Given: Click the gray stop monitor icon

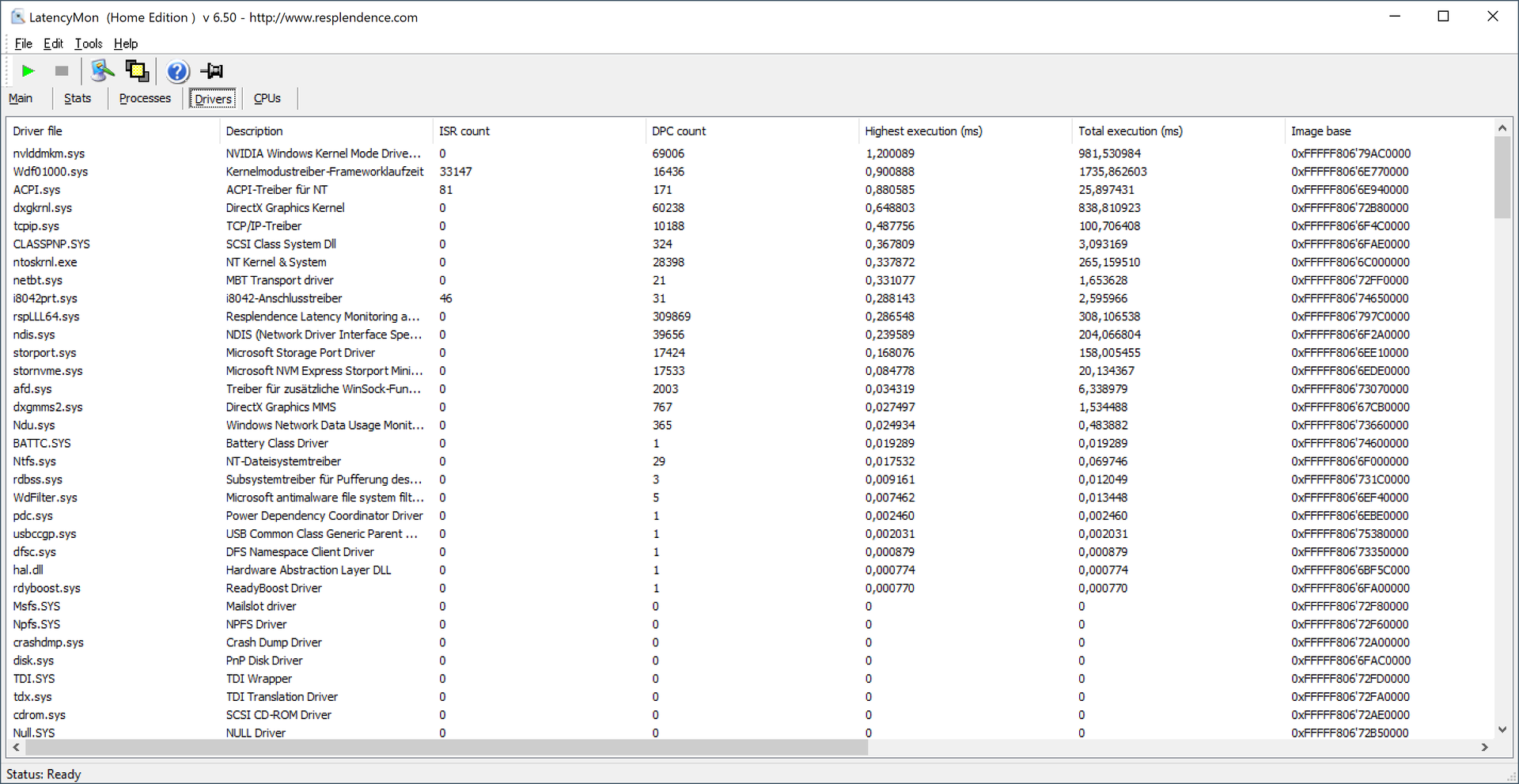Looking at the screenshot, I should (62, 71).
